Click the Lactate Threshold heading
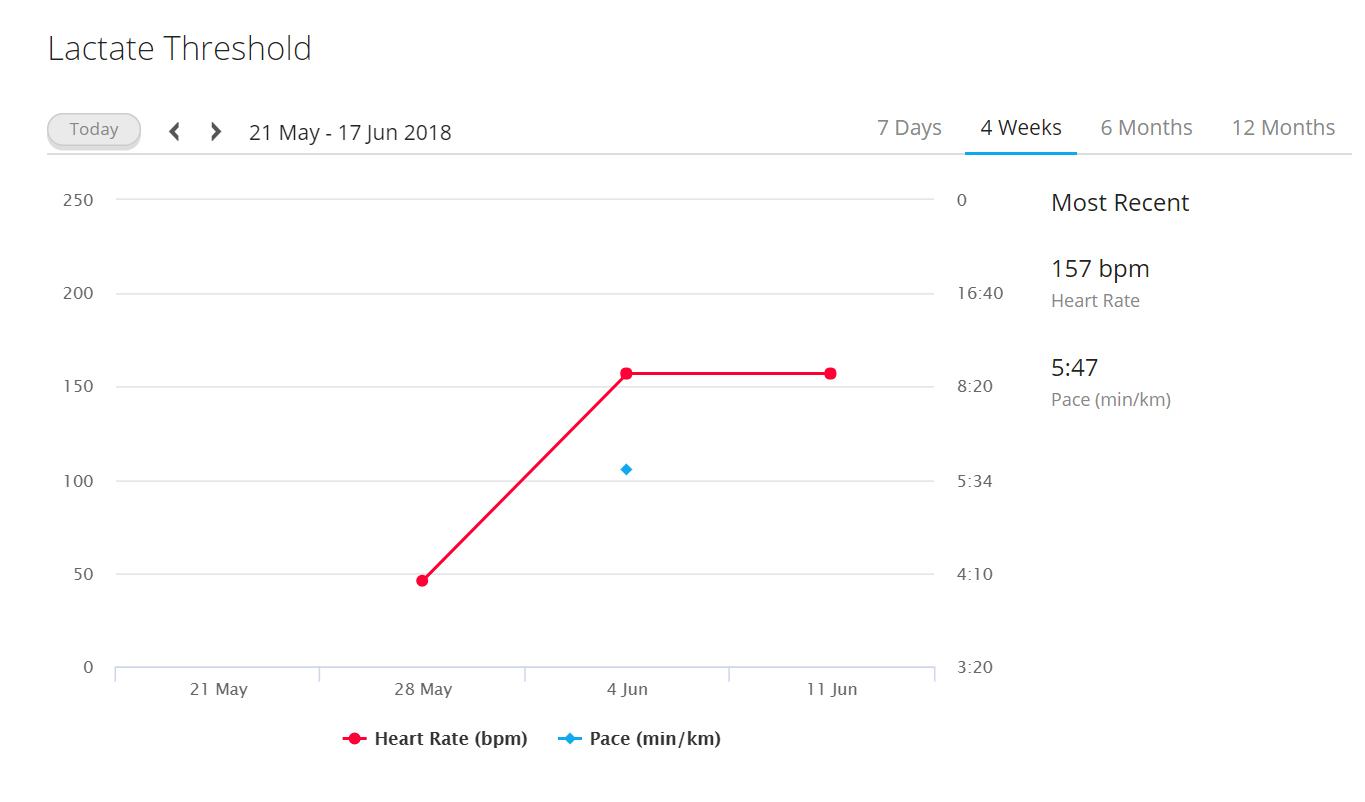 click(x=180, y=48)
